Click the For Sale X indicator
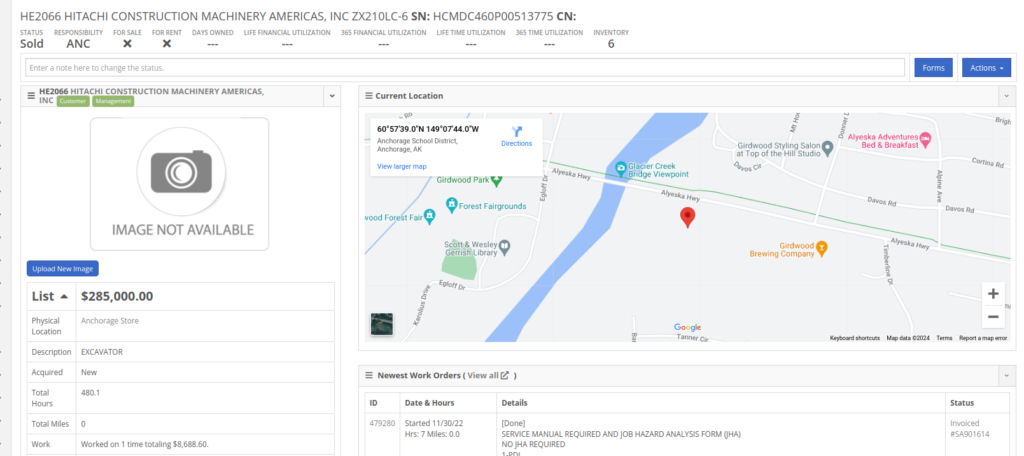This screenshot has height=456, width=1024. coord(127,44)
